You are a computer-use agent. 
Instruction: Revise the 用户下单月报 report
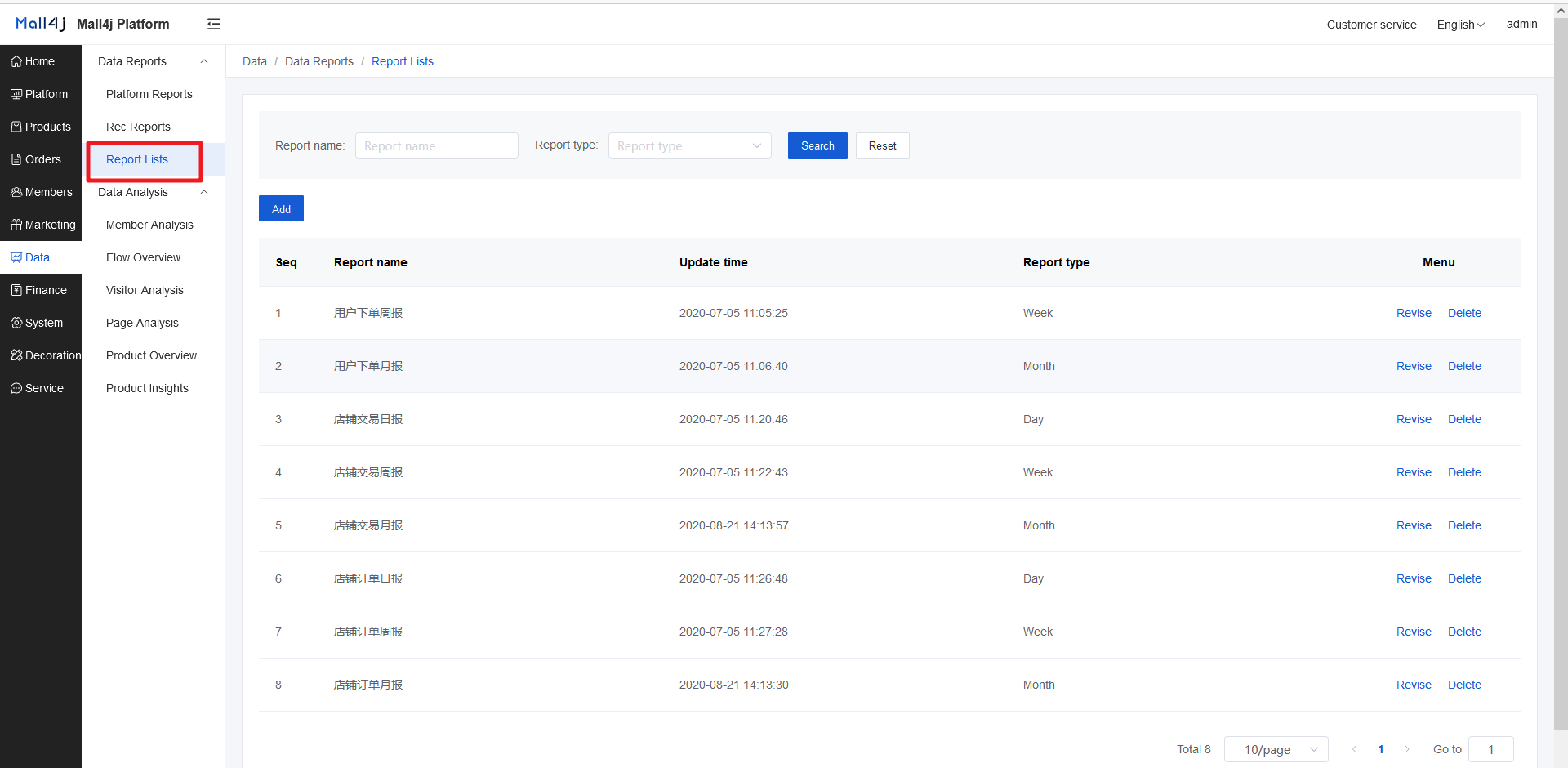pyautogui.click(x=1414, y=366)
